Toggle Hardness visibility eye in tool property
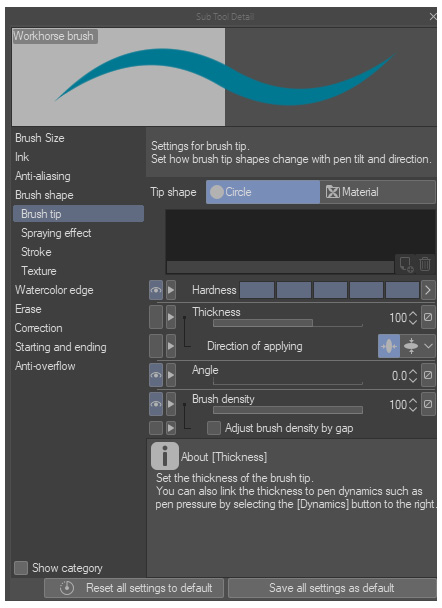This screenshot has height=608, width=442. pos(156,290)
